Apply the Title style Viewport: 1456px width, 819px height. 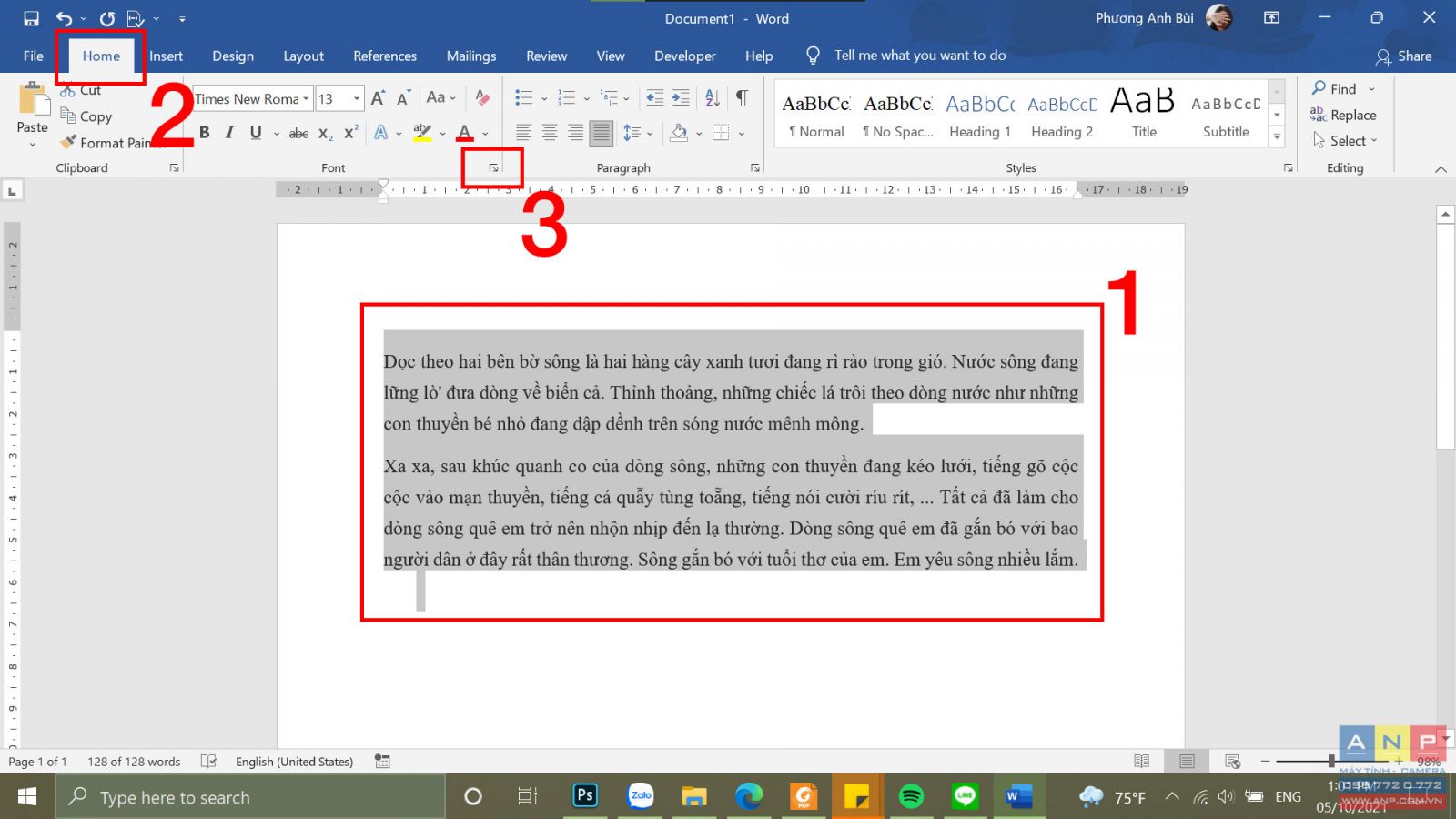[1144, 116]
